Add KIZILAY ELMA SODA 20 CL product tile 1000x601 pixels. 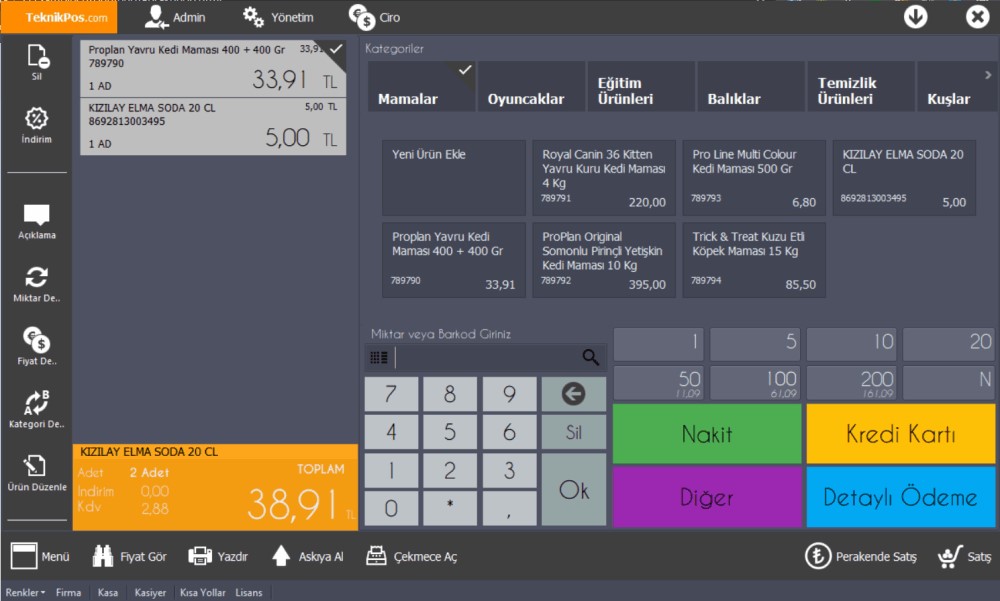click(x=904, y=178)
